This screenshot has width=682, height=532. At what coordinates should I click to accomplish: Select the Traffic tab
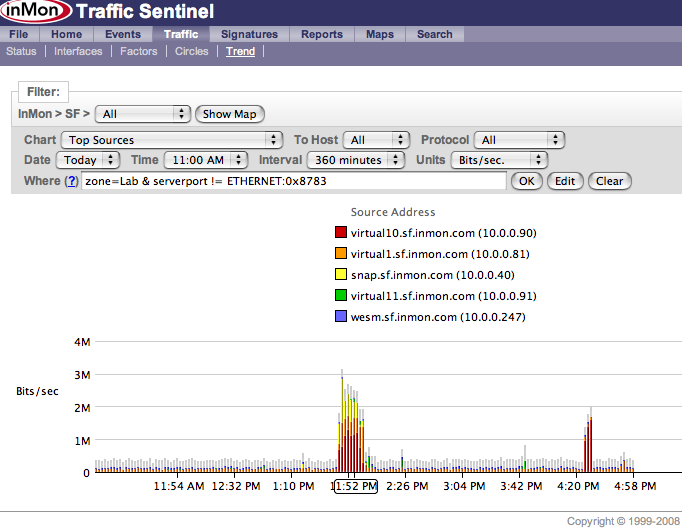(x=181, y=34)
